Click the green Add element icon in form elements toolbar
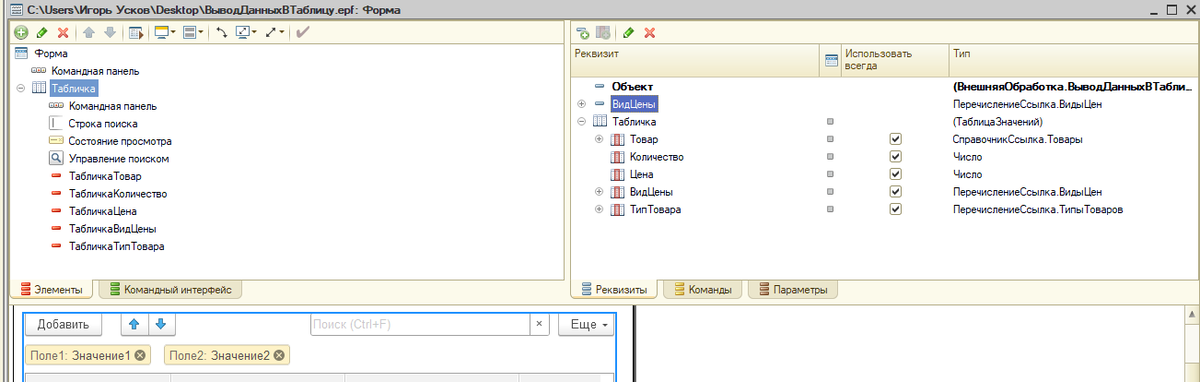 point(21,33)
